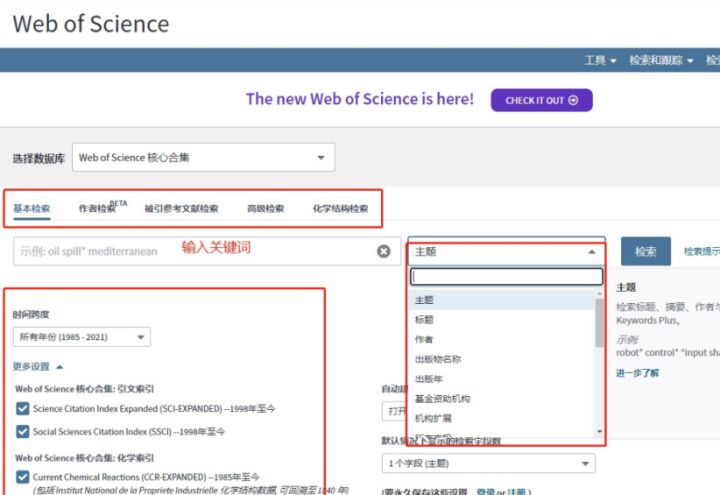Click the field list scroll down arrow
The height and width of the screenshot is (495, 720).
pos(599,431)
